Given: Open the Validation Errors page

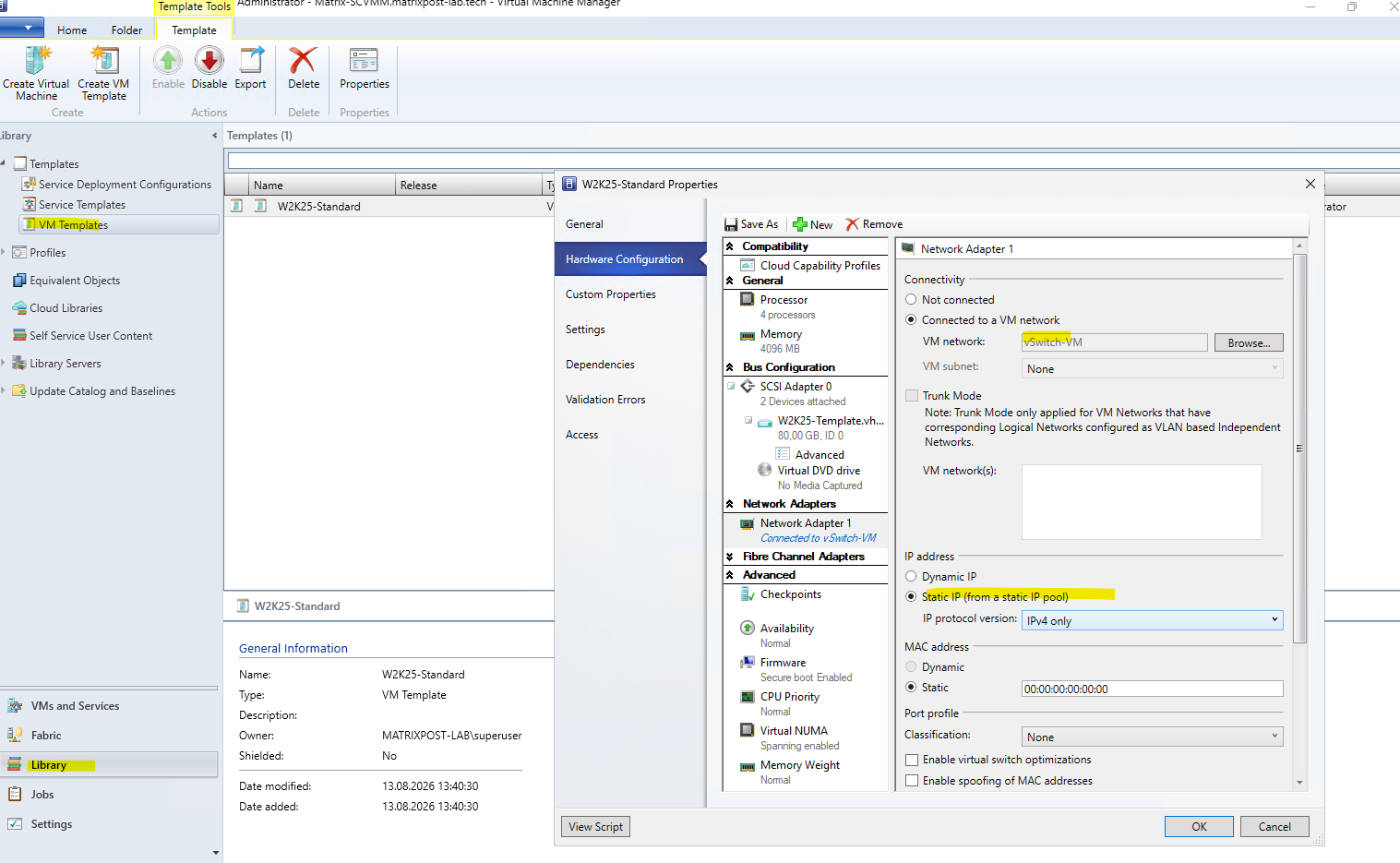Looking at the screenshot, I should [x=630, y=400].
